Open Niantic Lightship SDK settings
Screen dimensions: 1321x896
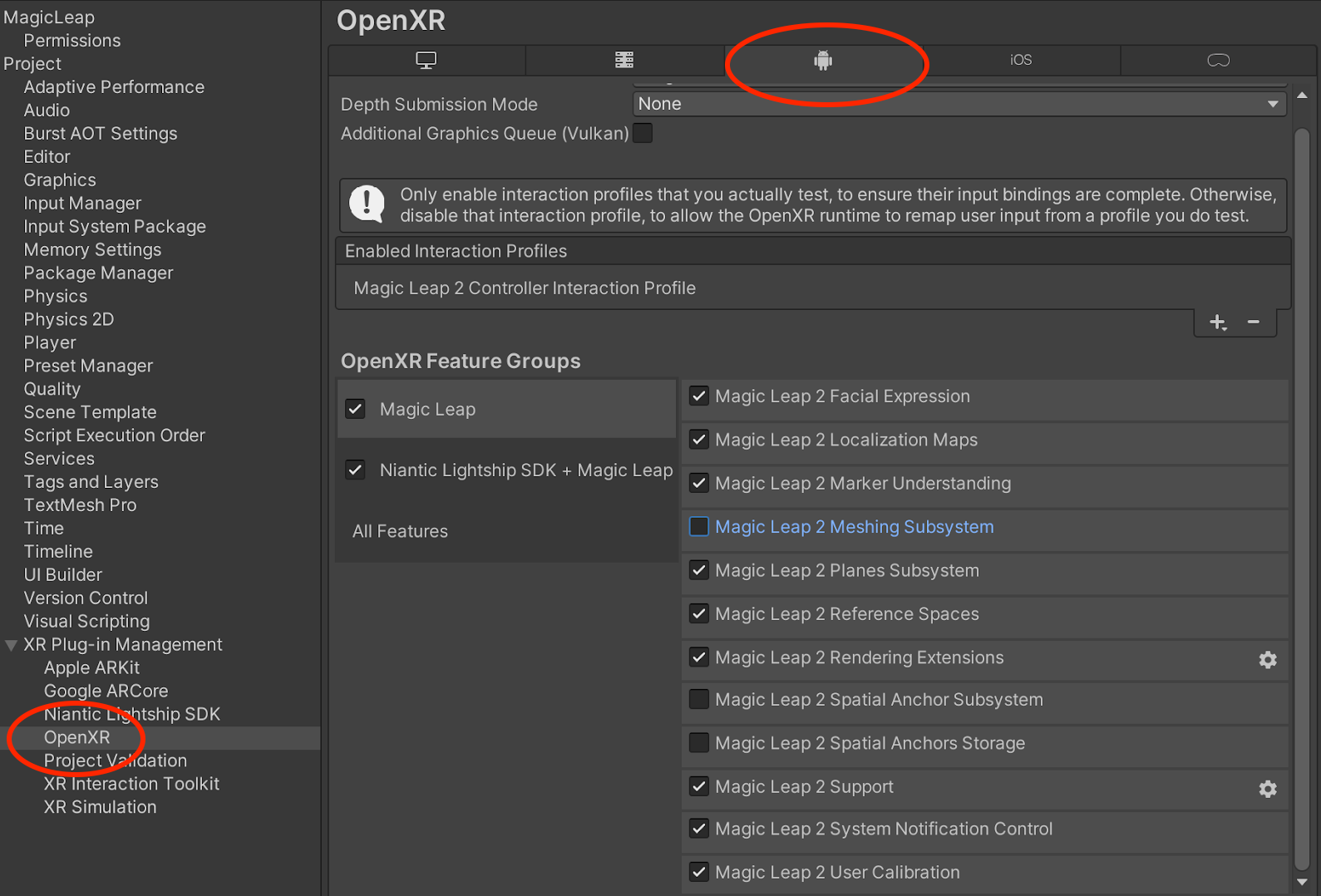click(132, 716)
